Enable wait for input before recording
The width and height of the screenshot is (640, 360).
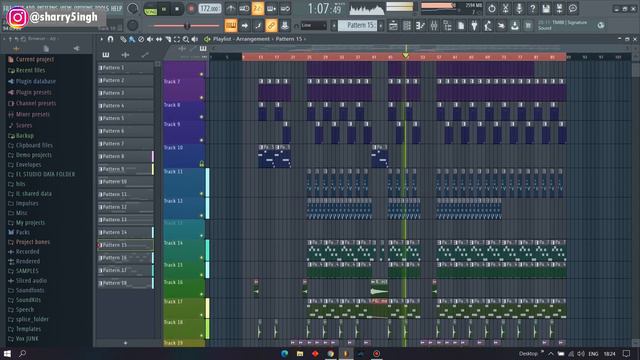click(x=244, y=9)
